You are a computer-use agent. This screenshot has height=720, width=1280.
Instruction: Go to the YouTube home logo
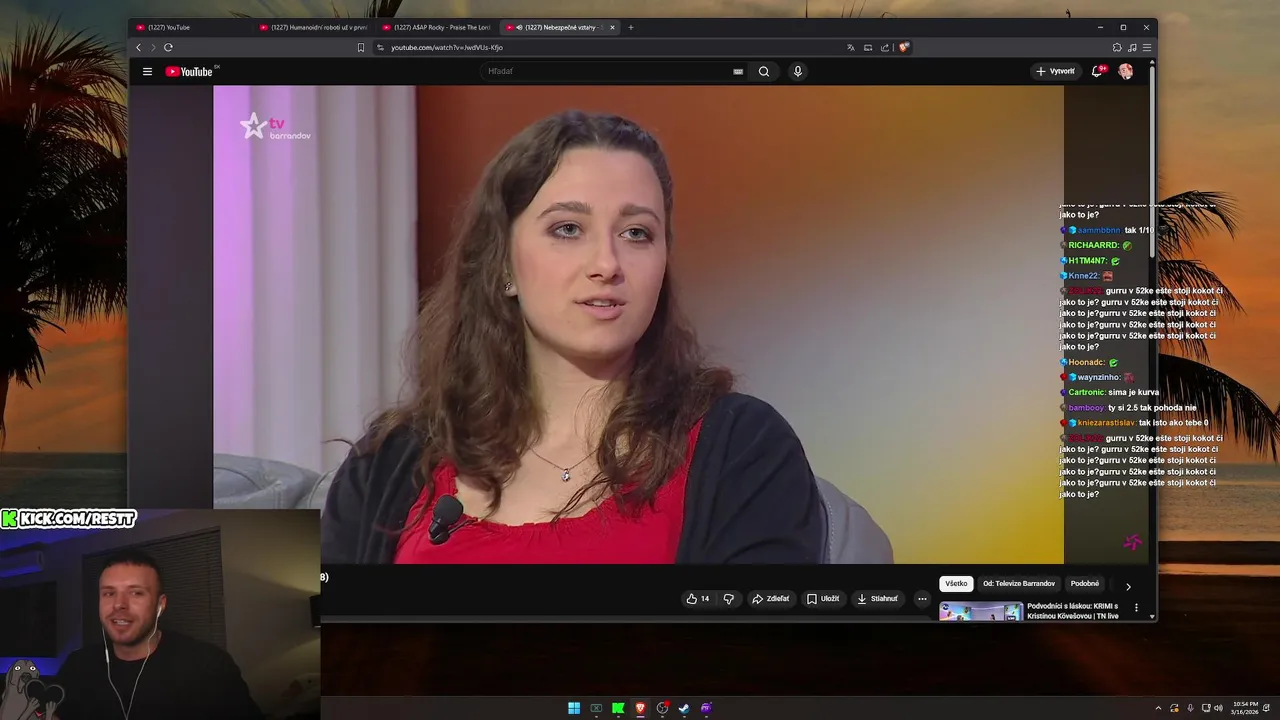pos(189,71)
